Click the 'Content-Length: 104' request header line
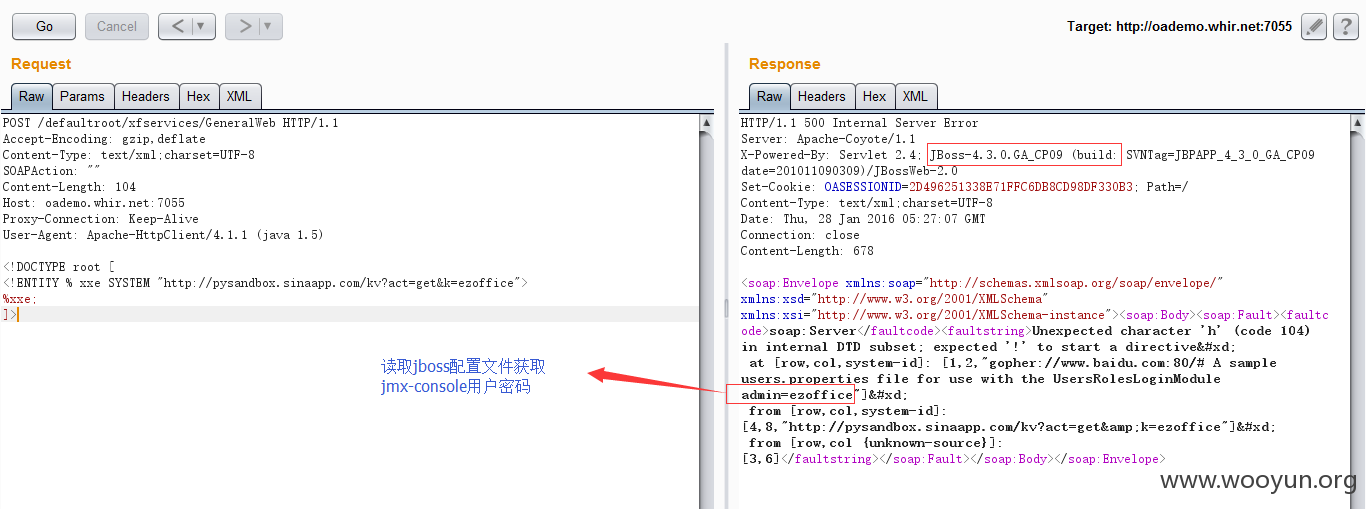 pyautogui.click(x=70, y=187)
